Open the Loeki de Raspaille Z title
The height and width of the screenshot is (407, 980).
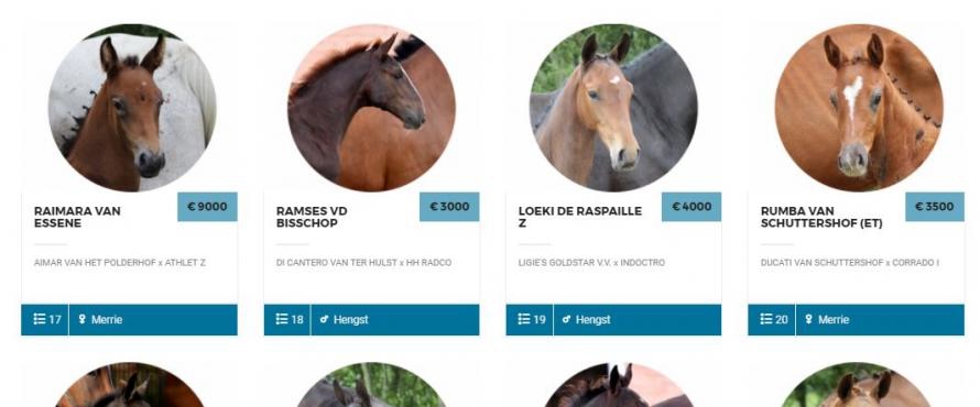[580, 217]
